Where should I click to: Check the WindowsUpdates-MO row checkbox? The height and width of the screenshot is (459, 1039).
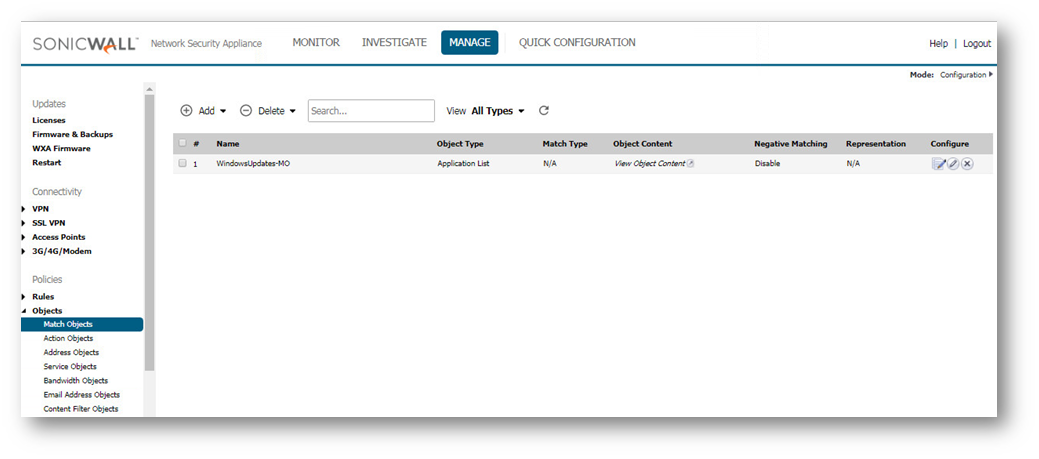[182, 163]
